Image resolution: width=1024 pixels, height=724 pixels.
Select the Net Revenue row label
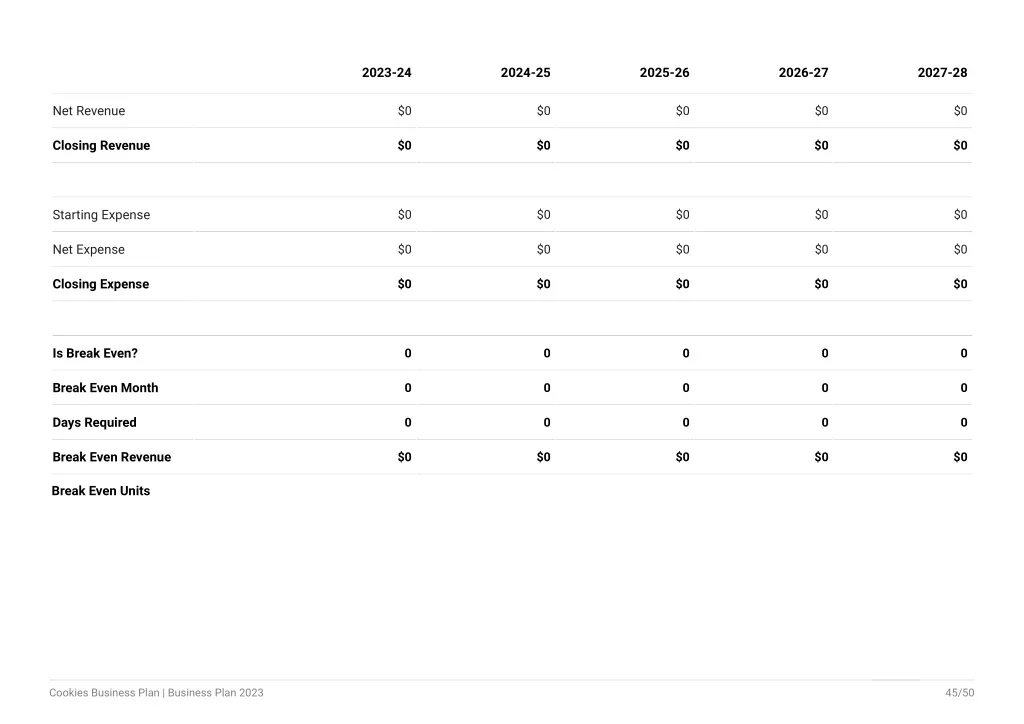click(x=89, y=111)
